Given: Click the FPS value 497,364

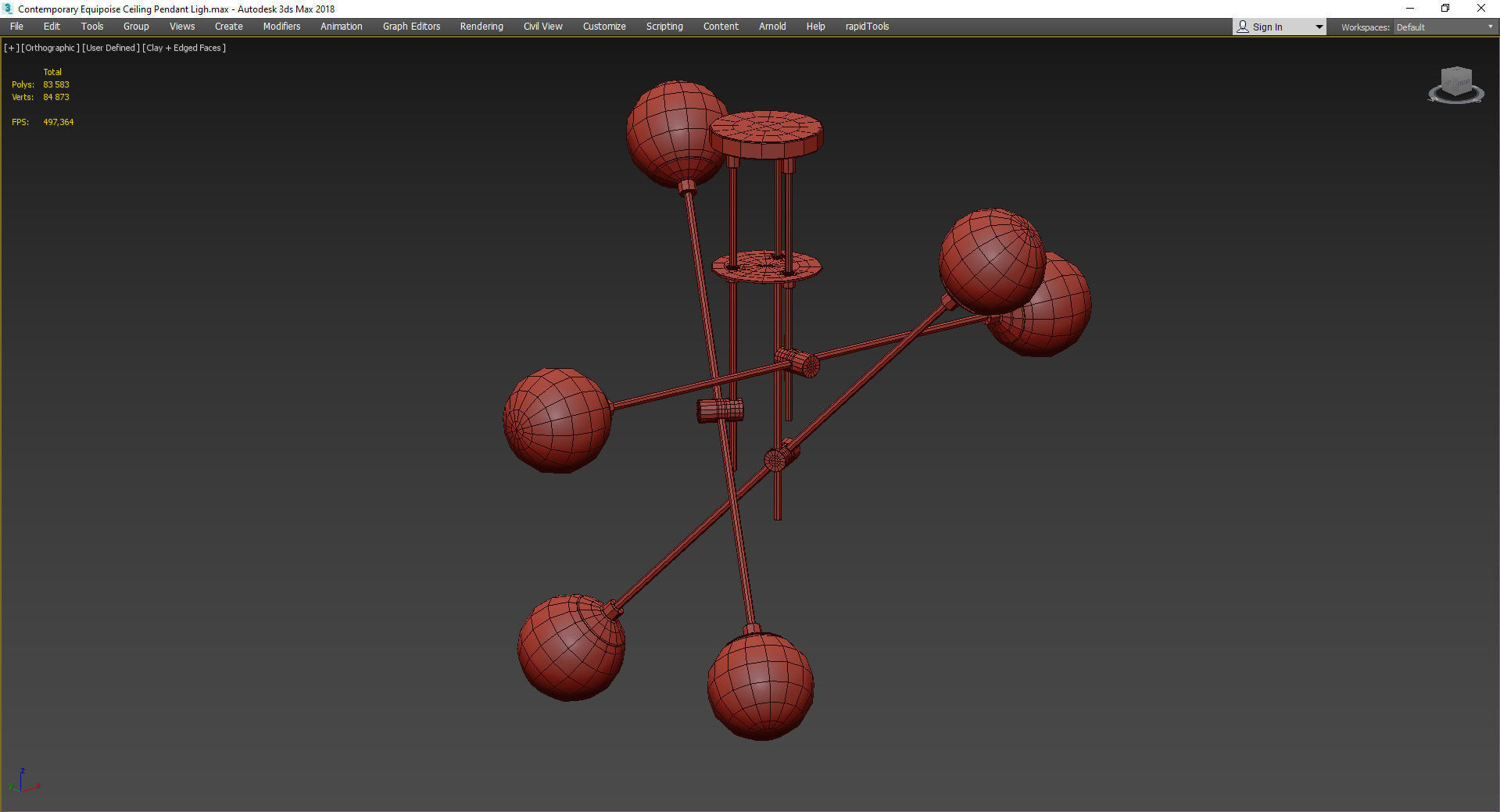Looking at the screenshot, I should tap(59, 122).
